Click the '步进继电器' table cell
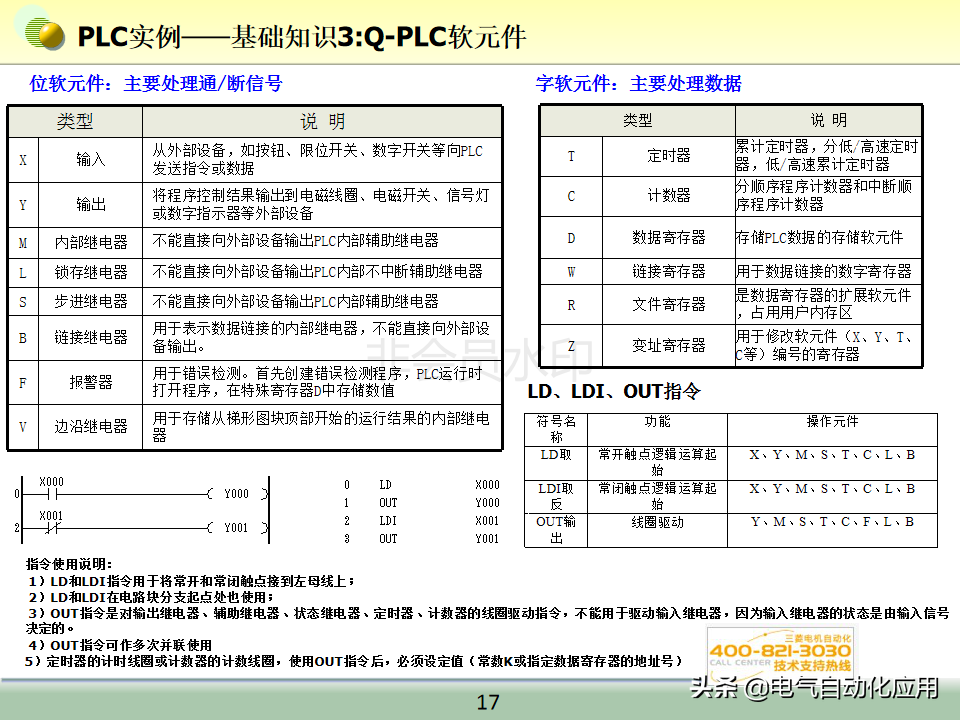Viewport: 960px width, 720px height. coord(91,301)
